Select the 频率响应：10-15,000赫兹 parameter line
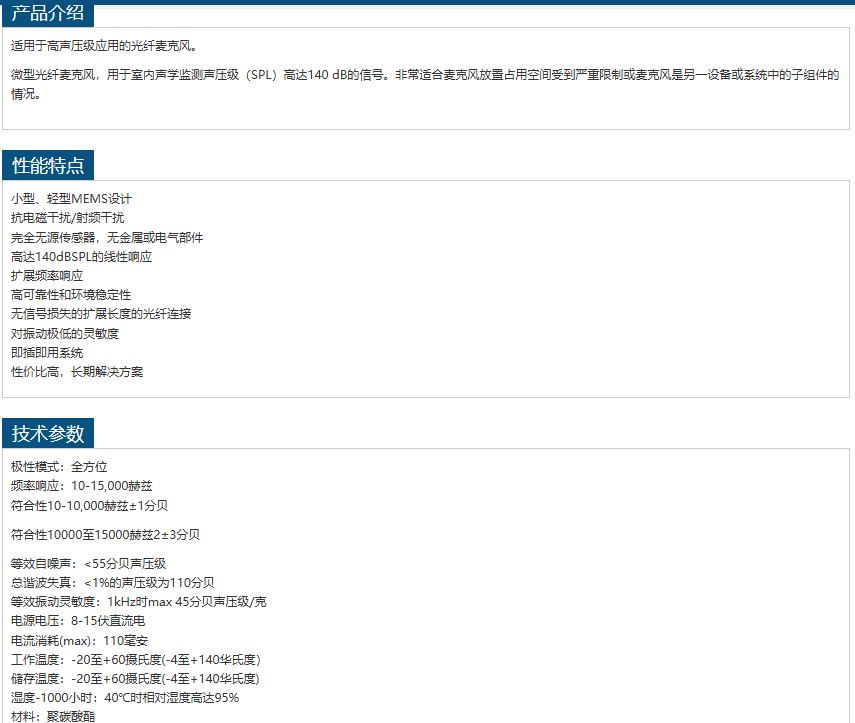855x723 pixels. click(81, 486)
